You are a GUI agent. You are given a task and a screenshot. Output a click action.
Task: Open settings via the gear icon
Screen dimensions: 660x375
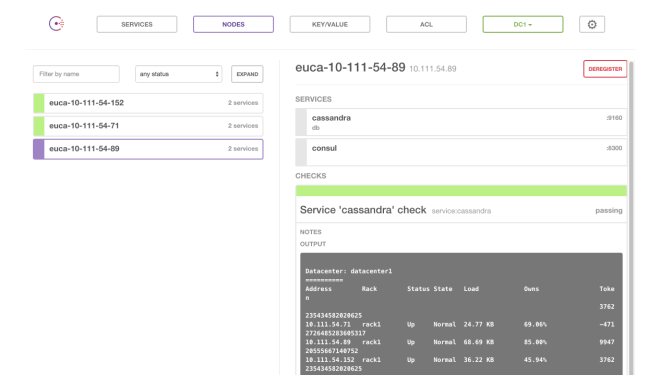592,24
